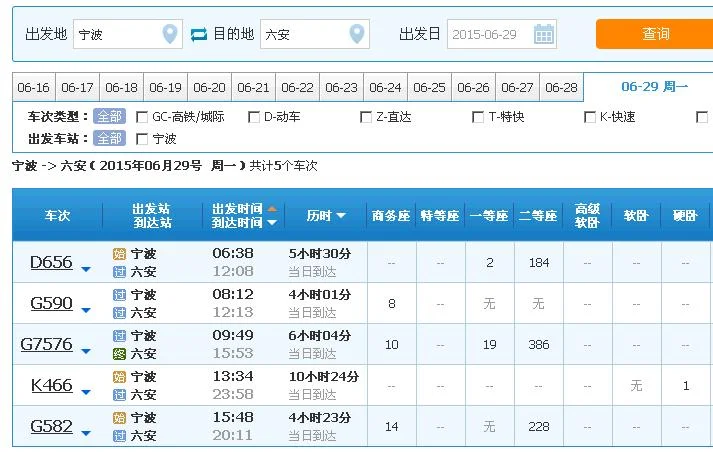Image resolution: width=713 pixels, height=452 pixels.
Task: Select the 06-22 date tab
Action: pos(297,87)
